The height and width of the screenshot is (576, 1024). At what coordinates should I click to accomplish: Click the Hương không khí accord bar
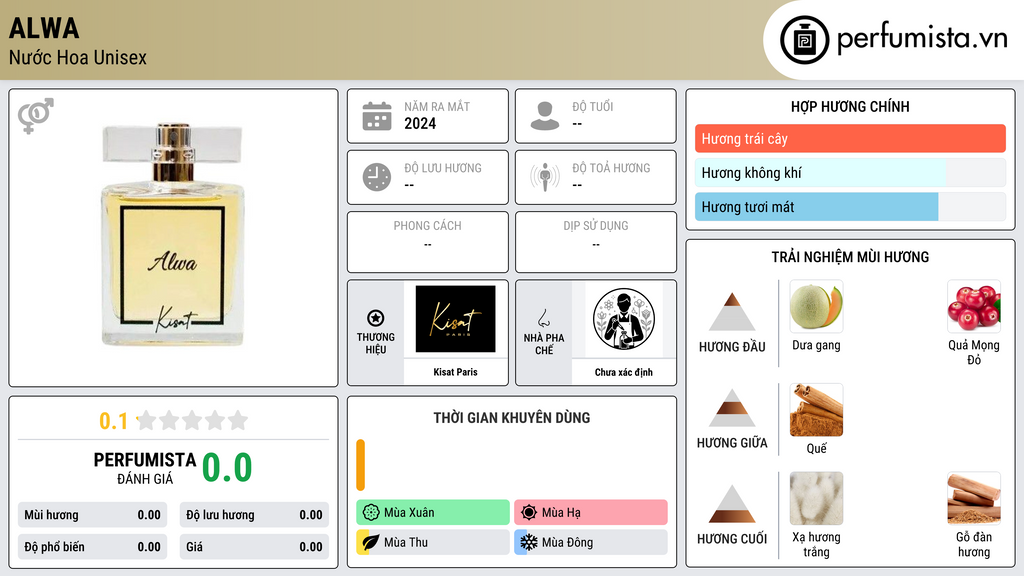pos(850,172)
